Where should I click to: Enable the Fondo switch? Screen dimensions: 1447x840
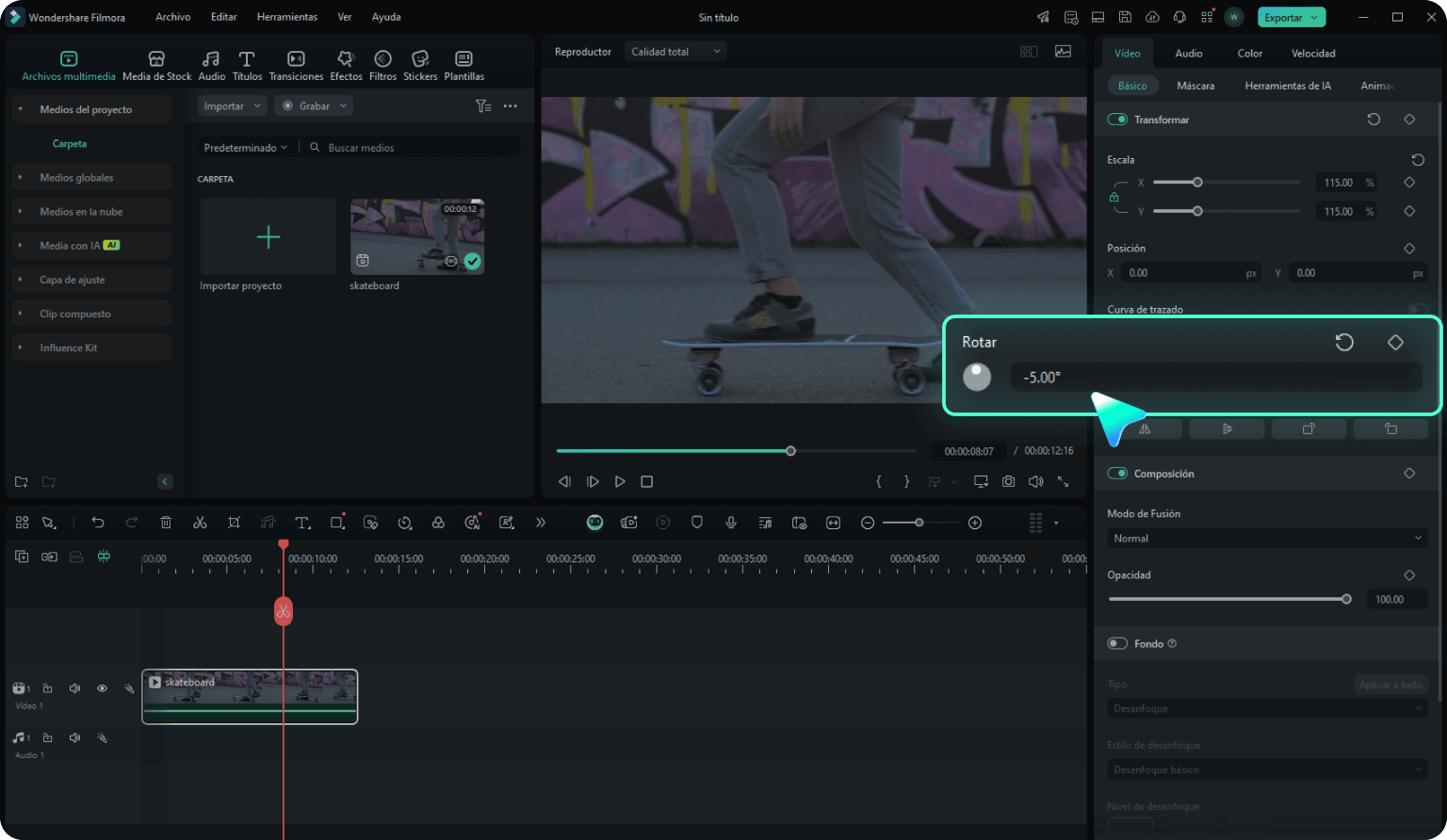point(1117,643)
